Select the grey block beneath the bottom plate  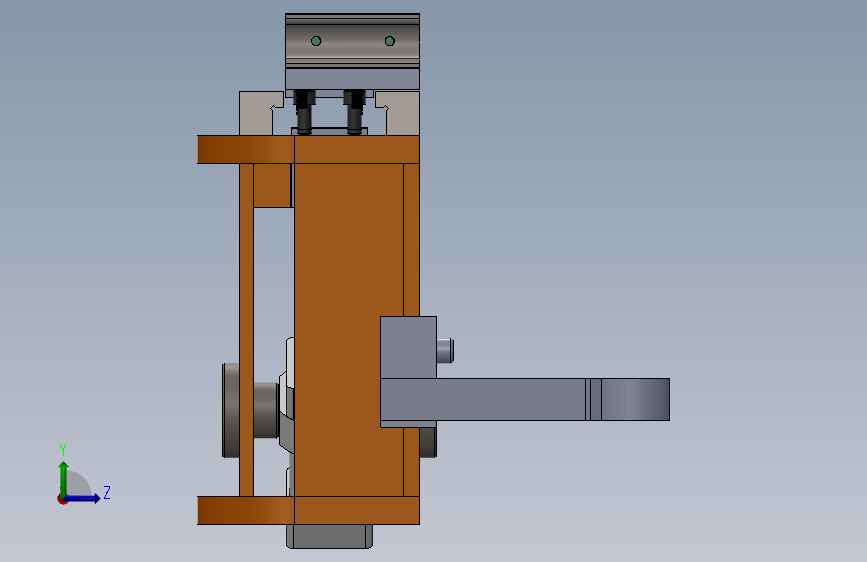click(x=330, y=536)
